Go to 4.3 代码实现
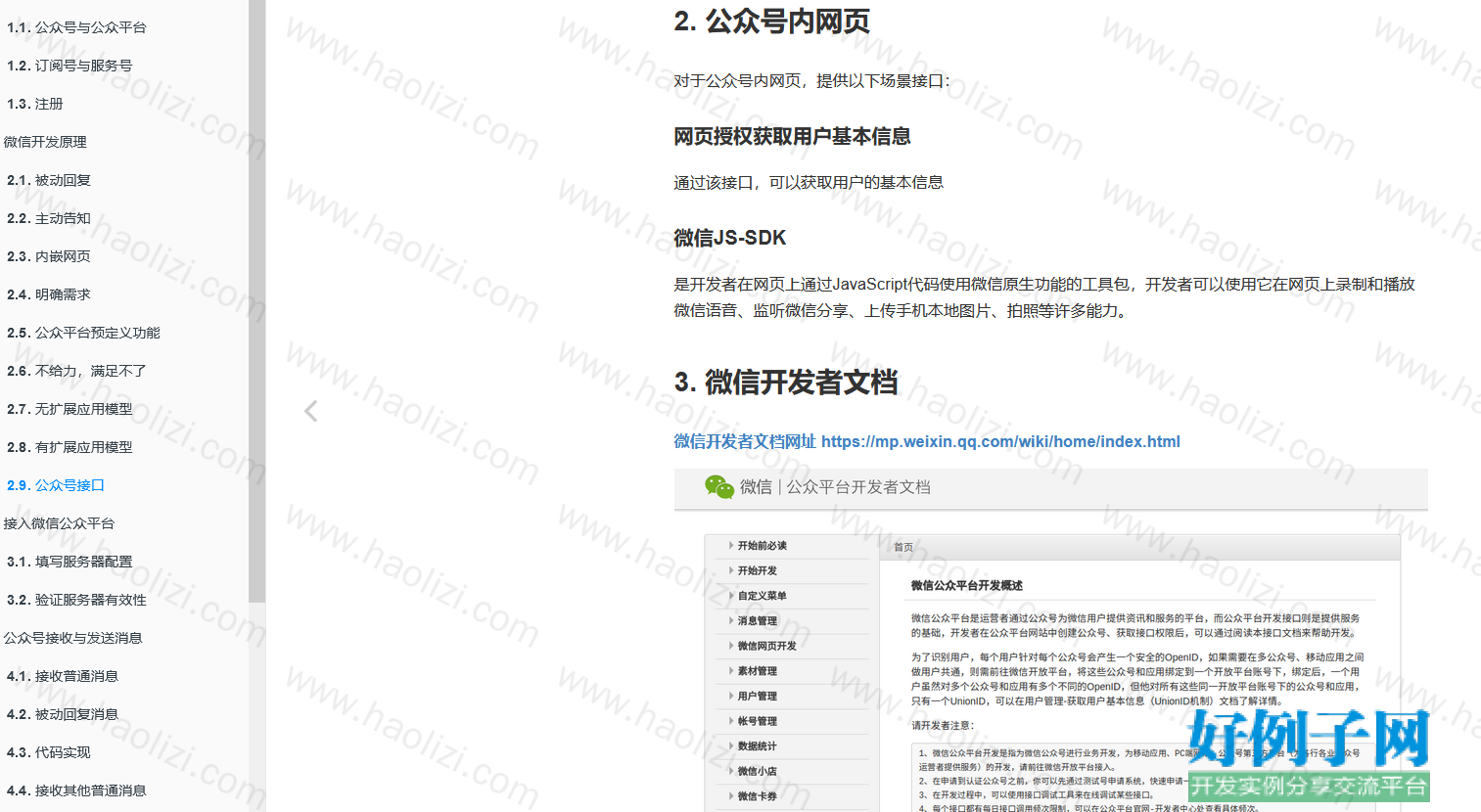Screen dimensions: 1481x812 pos(49,752)
